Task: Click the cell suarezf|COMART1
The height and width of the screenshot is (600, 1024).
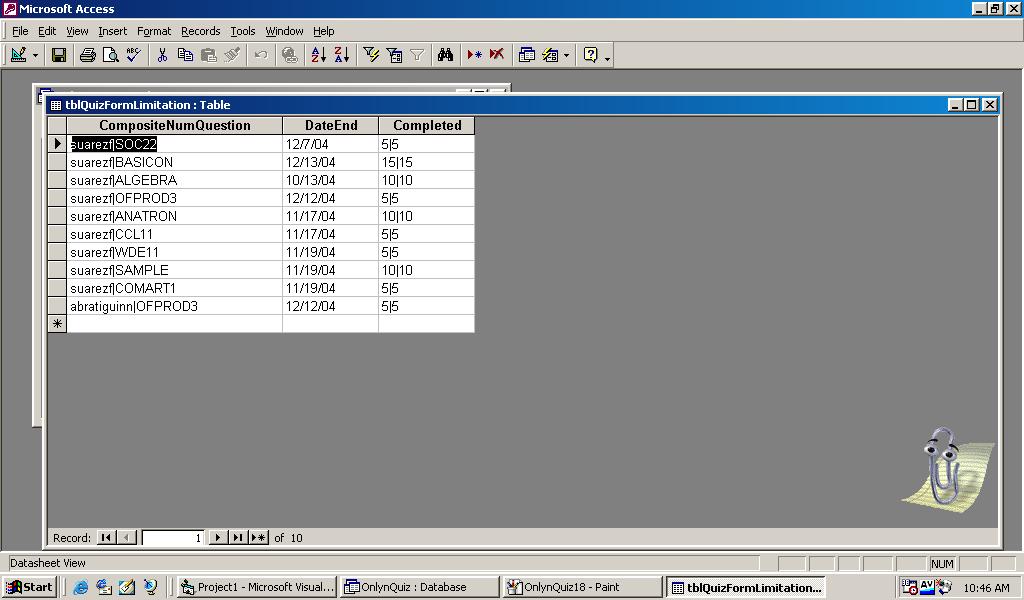Action: [174, 288]
